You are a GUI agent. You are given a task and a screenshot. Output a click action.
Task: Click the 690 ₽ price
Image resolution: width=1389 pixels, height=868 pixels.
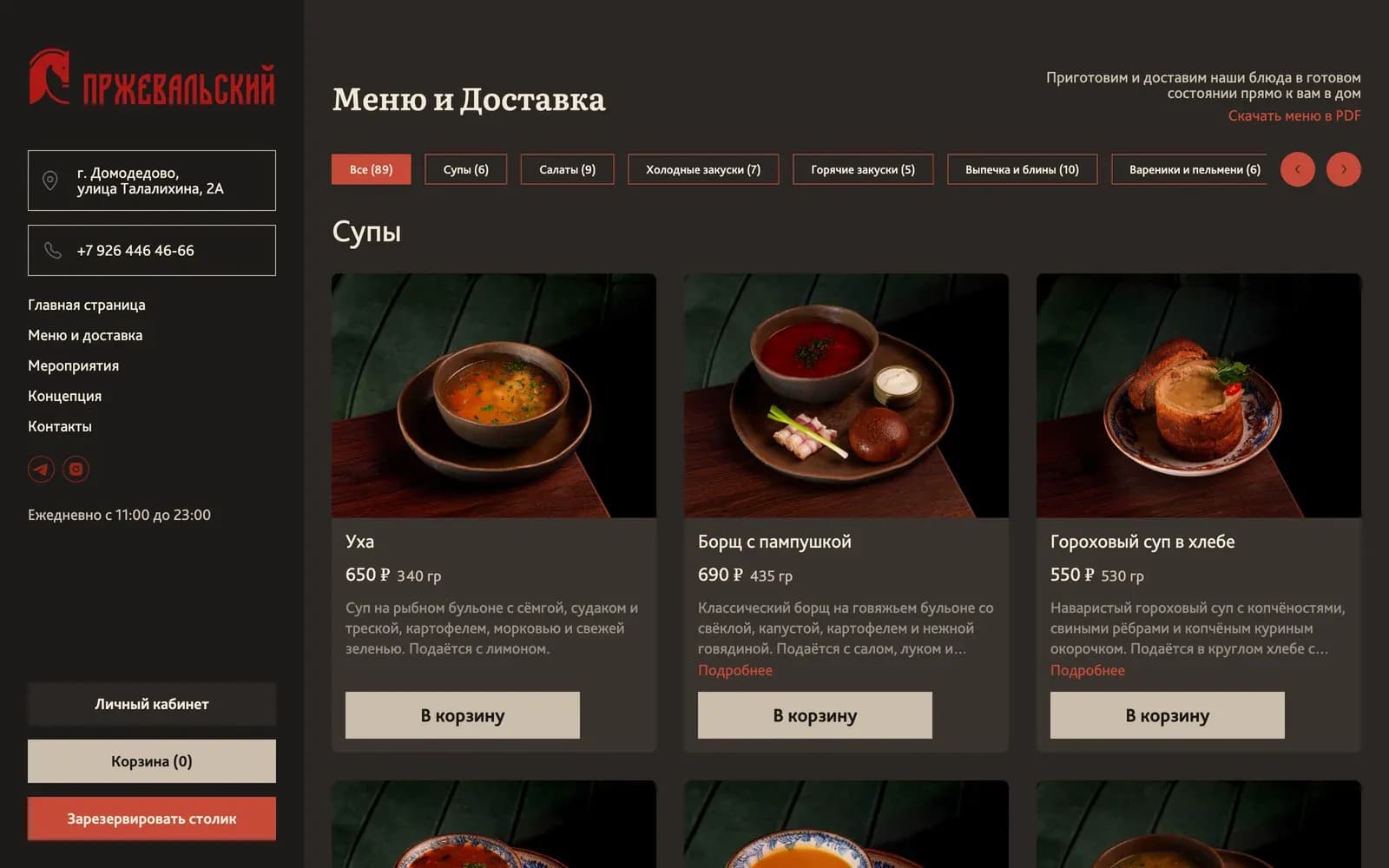[721, 575]
